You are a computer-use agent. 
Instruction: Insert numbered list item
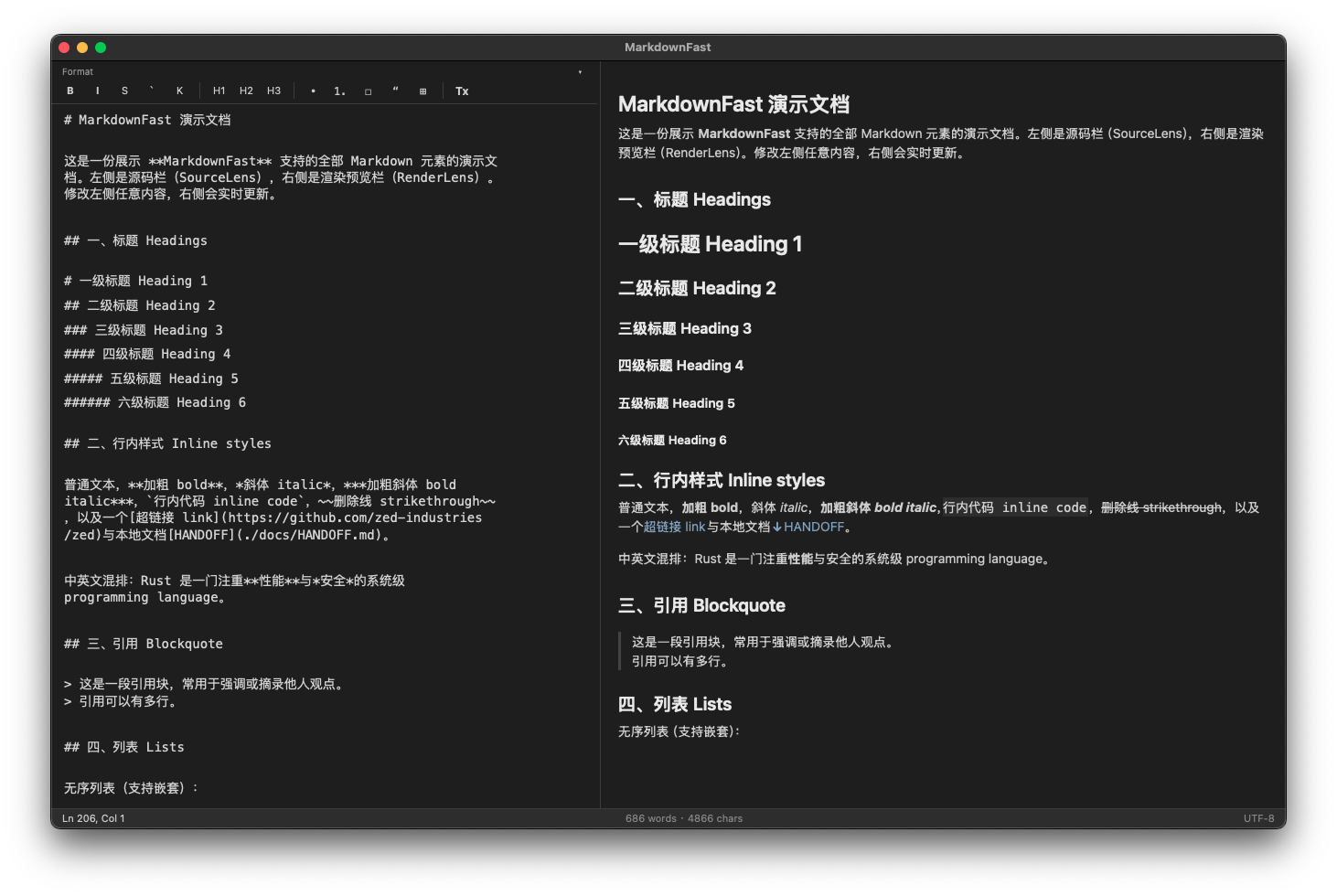click(x=340, y=91)
